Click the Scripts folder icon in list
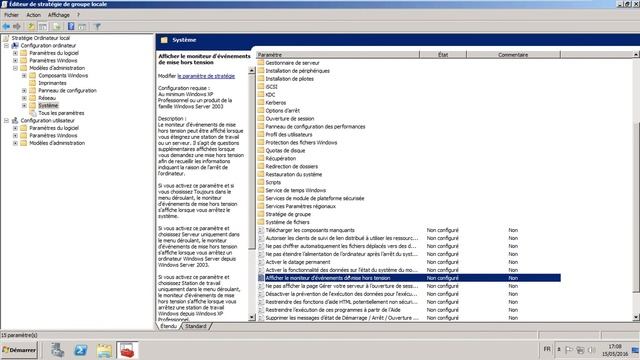This screenshot has width=640, height=360. (x=261, y=182)
